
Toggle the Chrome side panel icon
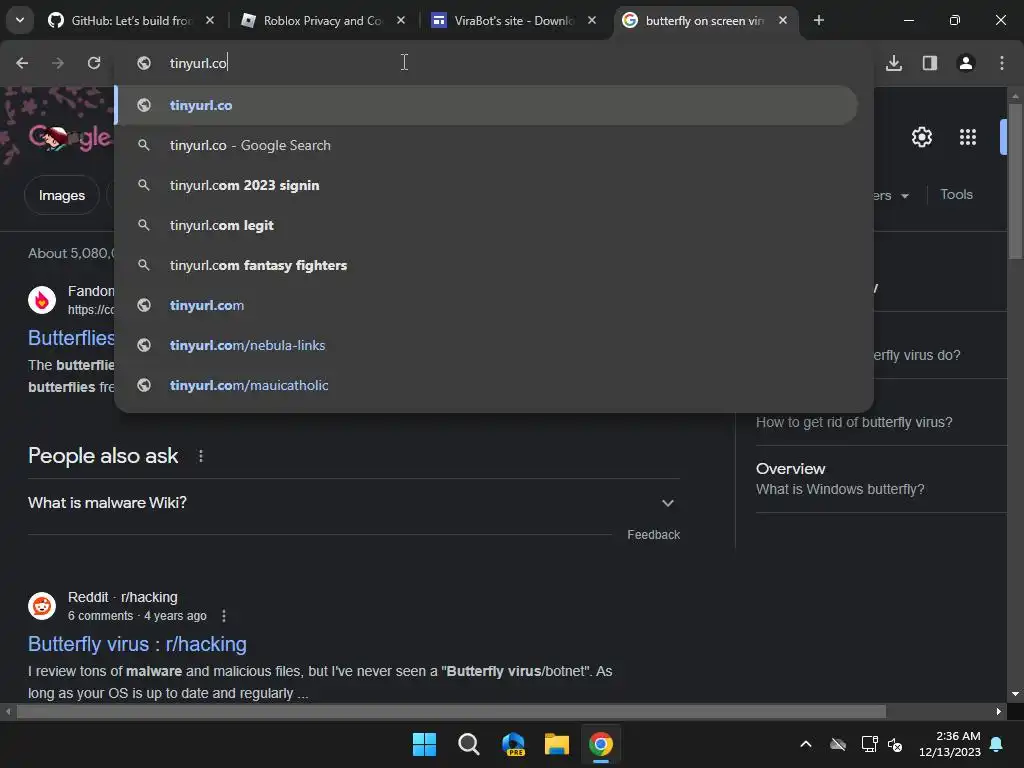(930, 63)
